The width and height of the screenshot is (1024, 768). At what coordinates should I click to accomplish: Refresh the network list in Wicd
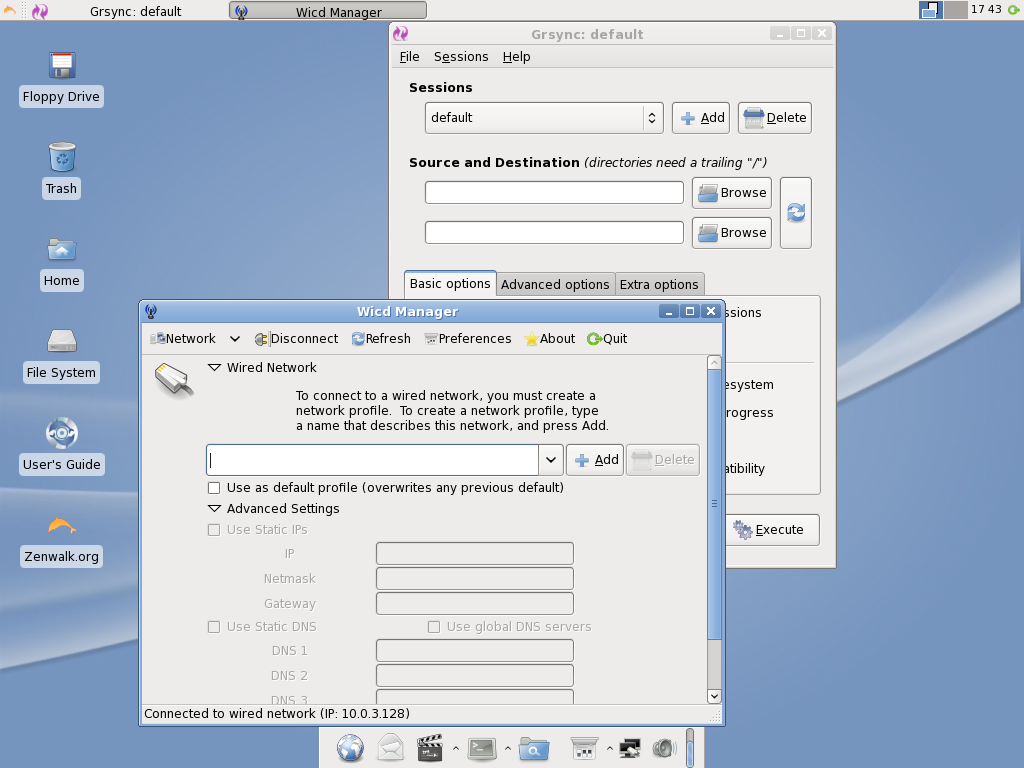click(381, 339)
